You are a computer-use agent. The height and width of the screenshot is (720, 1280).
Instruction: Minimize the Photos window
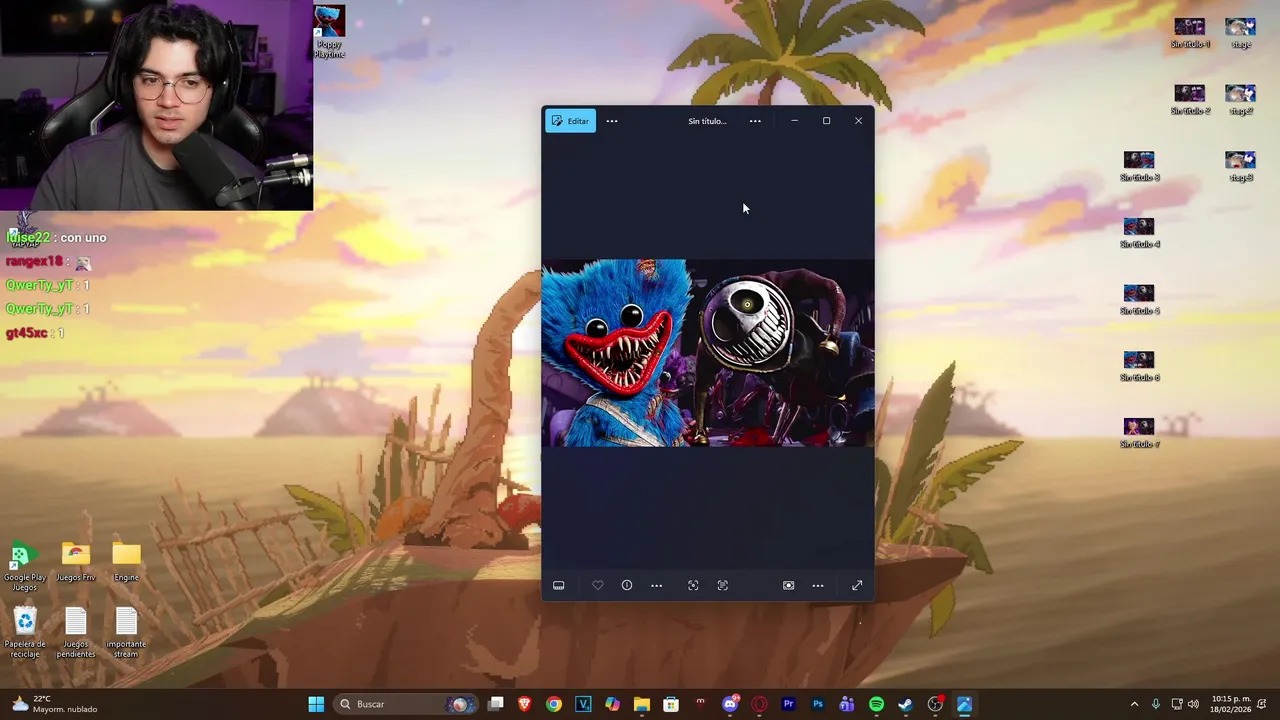(794, 121)
